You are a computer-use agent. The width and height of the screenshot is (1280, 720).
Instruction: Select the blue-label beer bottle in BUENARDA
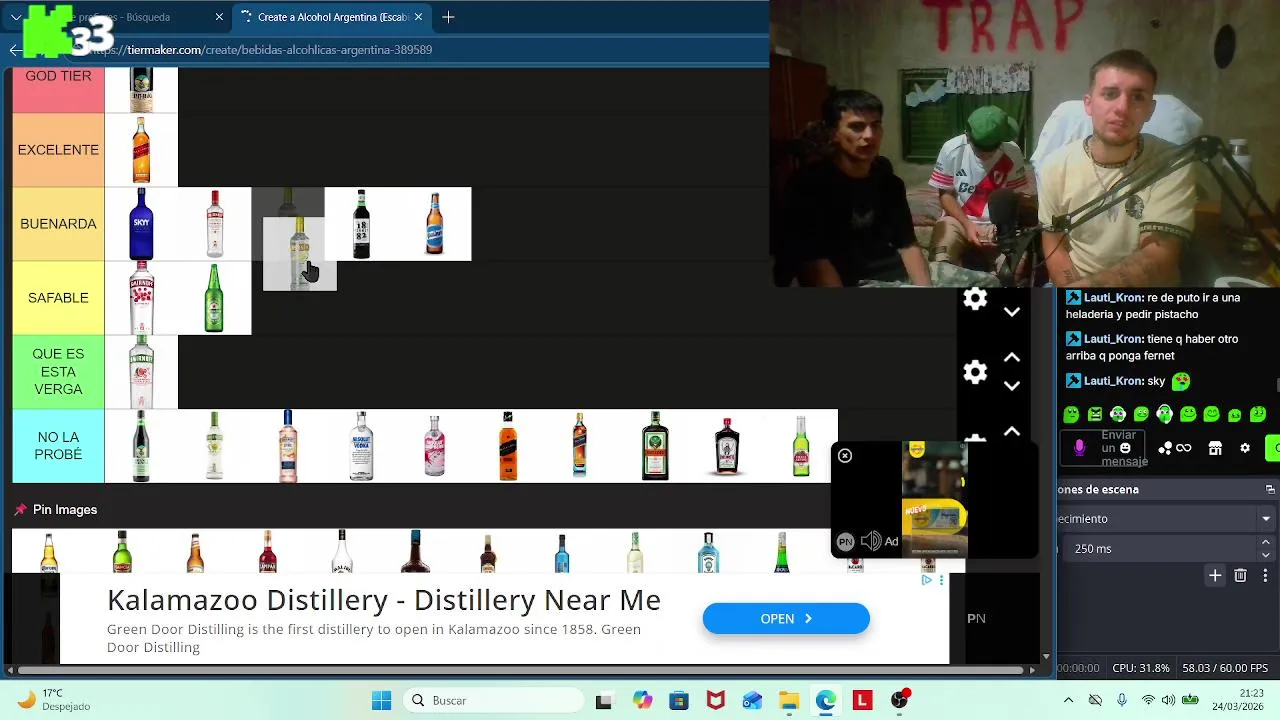coord(434,224)
